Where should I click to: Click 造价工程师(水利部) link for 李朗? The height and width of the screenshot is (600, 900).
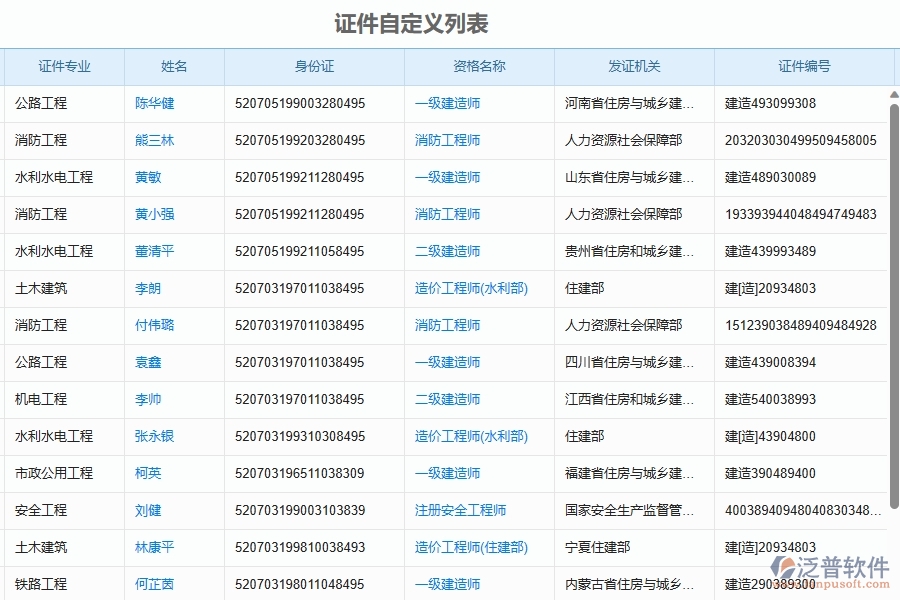471,288
